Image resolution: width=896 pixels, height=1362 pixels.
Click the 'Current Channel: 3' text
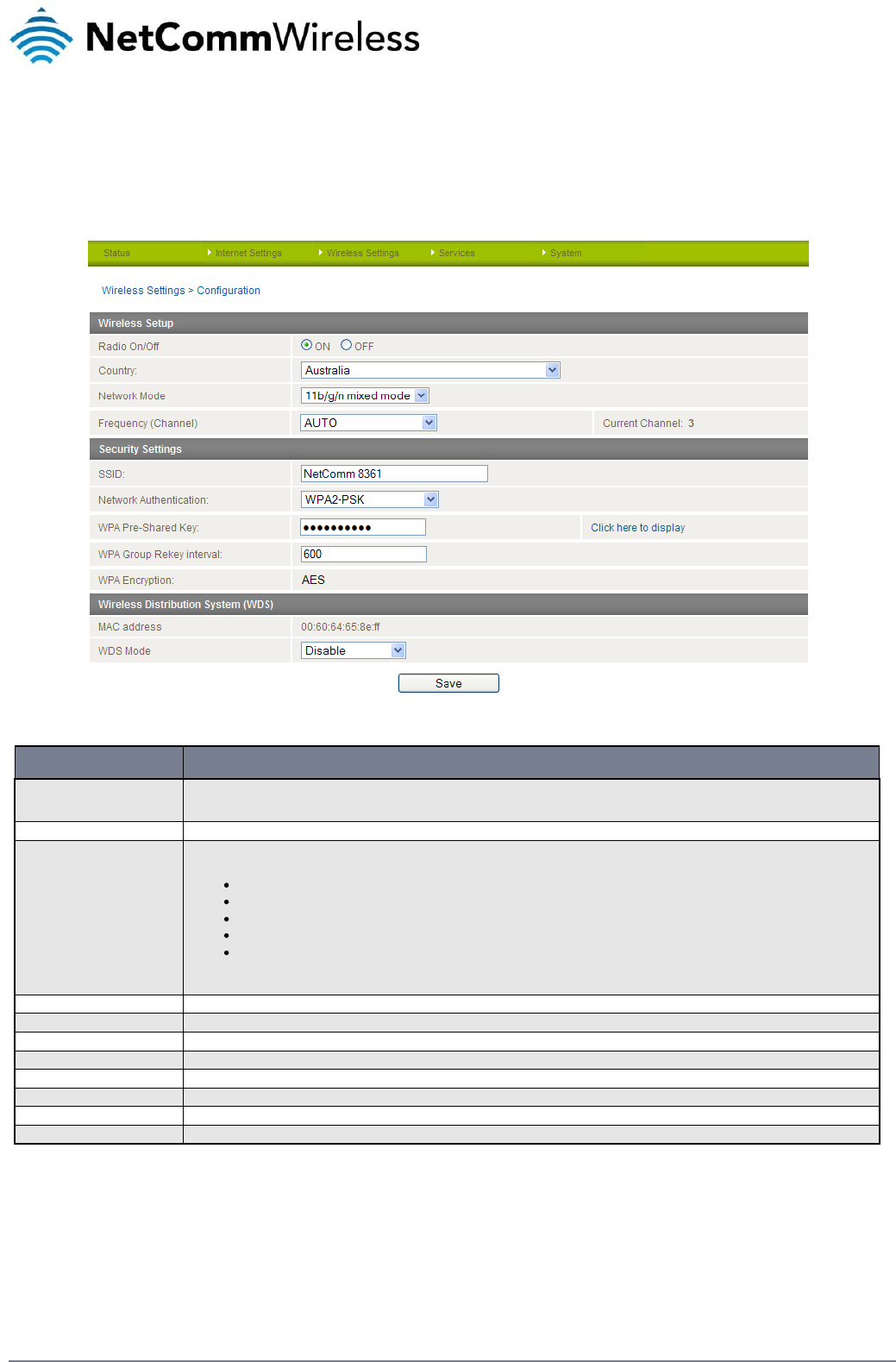click(x=649, y=424)
